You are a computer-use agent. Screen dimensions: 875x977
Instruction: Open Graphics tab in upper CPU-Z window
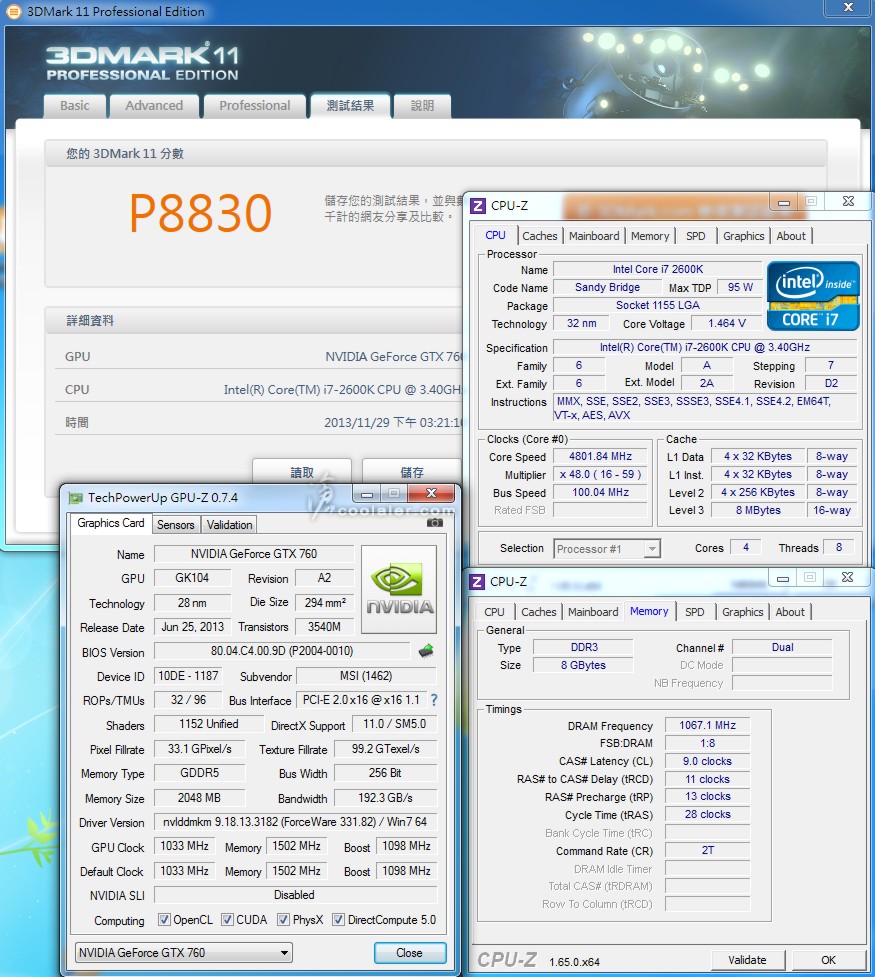click(744, 236)
